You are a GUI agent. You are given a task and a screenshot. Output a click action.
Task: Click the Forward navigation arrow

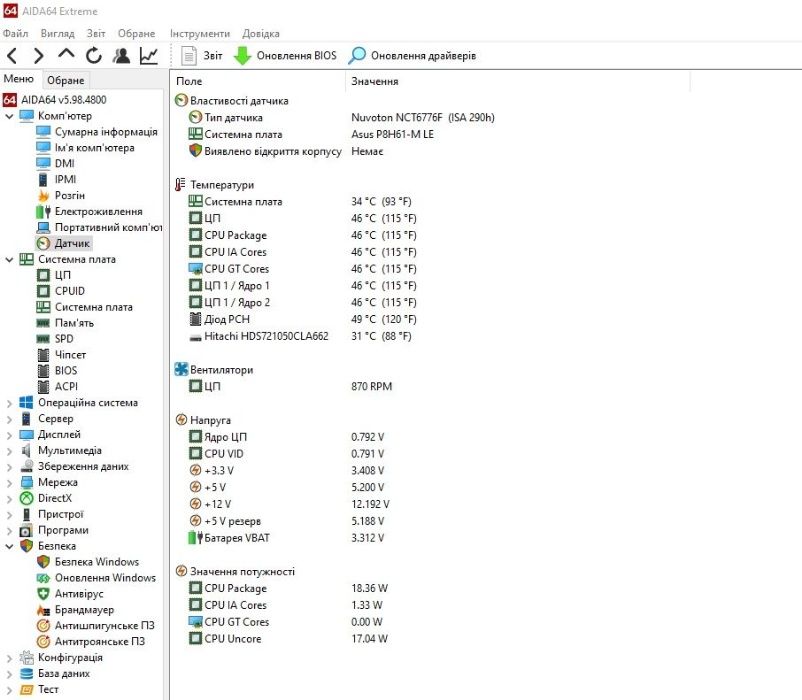point(38,55)
